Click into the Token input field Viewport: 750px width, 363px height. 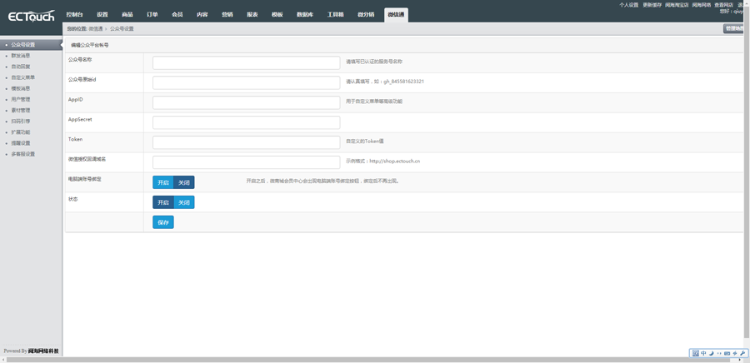[246, 143]
